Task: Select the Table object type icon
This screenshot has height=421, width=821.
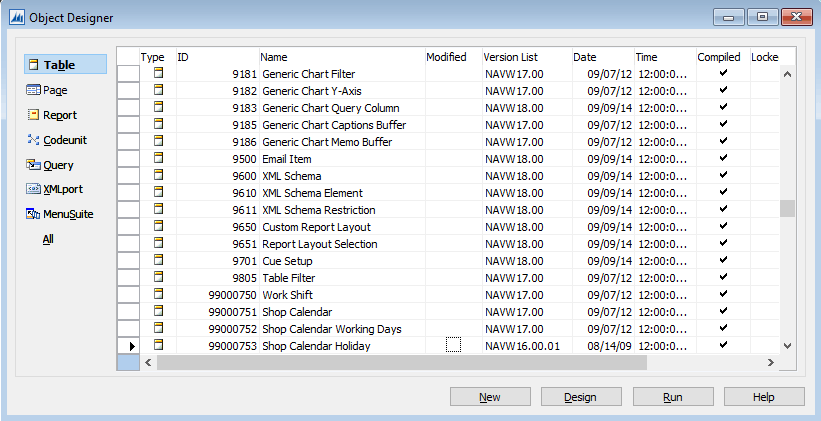Action: click(x=34, y=65)
